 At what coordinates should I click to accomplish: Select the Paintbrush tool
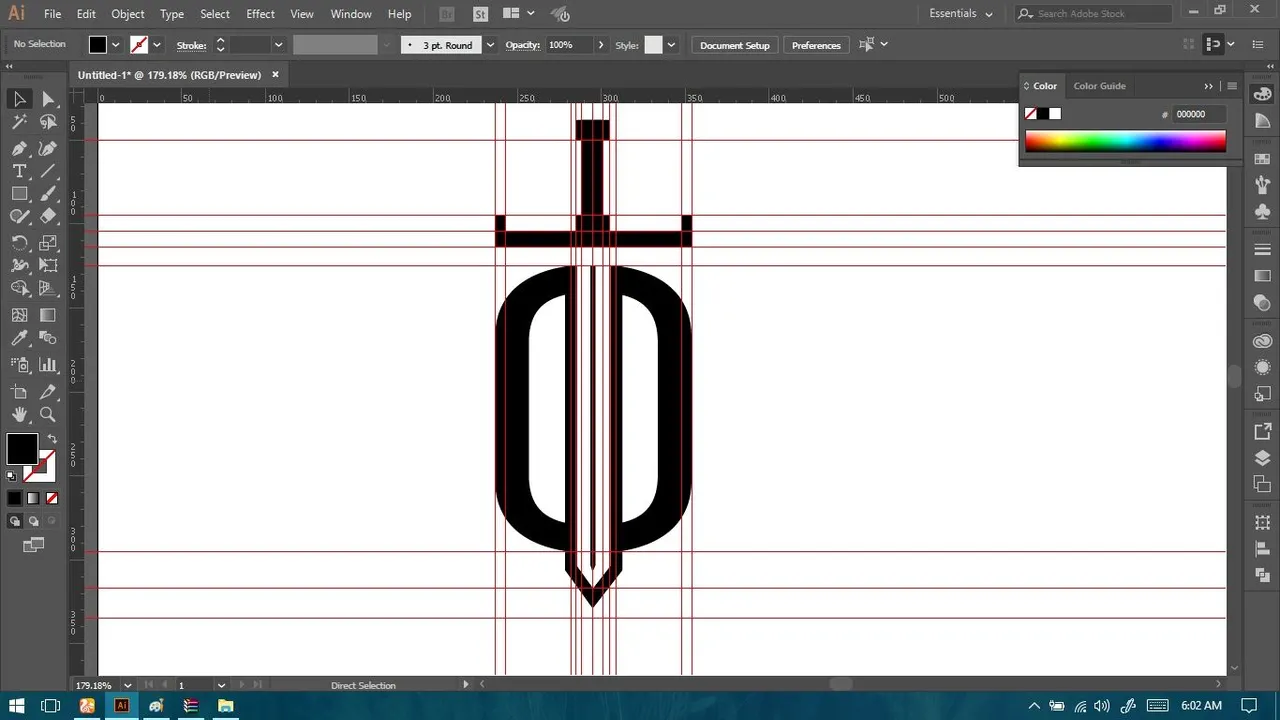pos(48,194)
